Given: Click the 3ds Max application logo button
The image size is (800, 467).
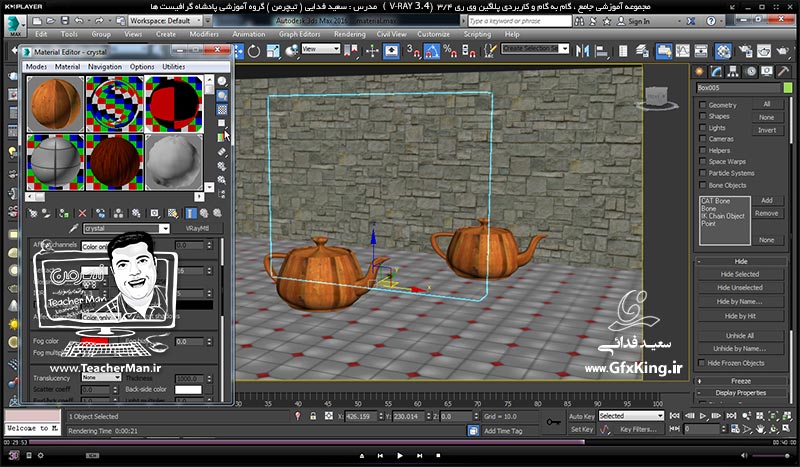Looking at the screenshot, I should (x=15, y=26).
